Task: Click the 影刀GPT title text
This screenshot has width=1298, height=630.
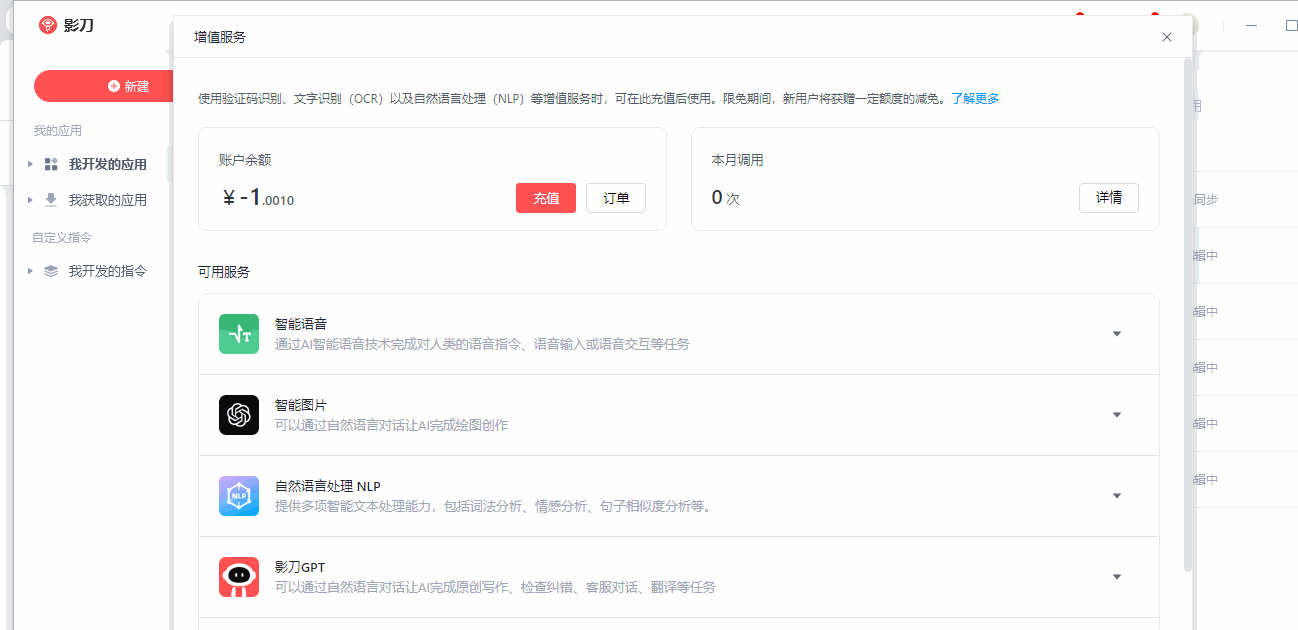Action: click(300, 567)
